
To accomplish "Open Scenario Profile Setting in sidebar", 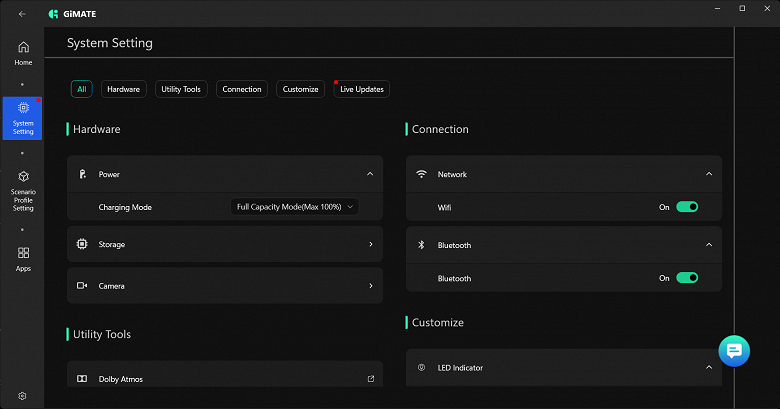I will point(23,190).
